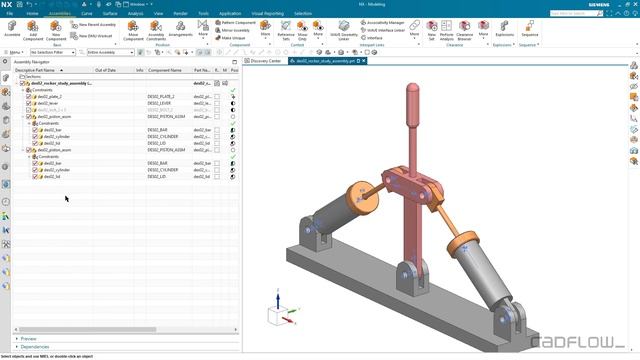Toggle des02_cylinder checkbox in first piston assembly
640x360 pixels.
click(35, 136)
